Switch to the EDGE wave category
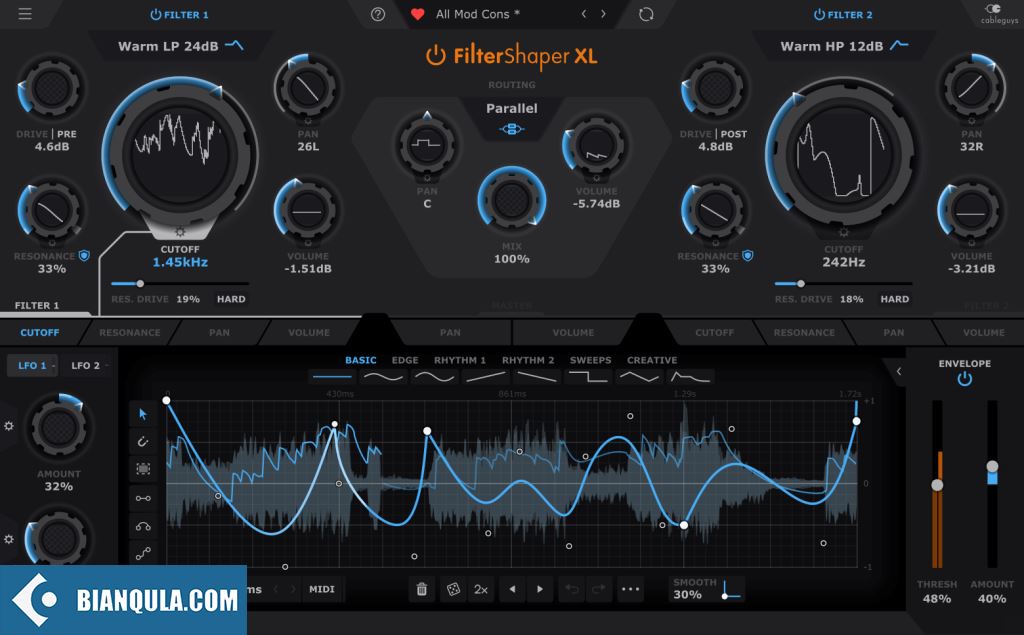1024x635 pixels. pos(405,360)
